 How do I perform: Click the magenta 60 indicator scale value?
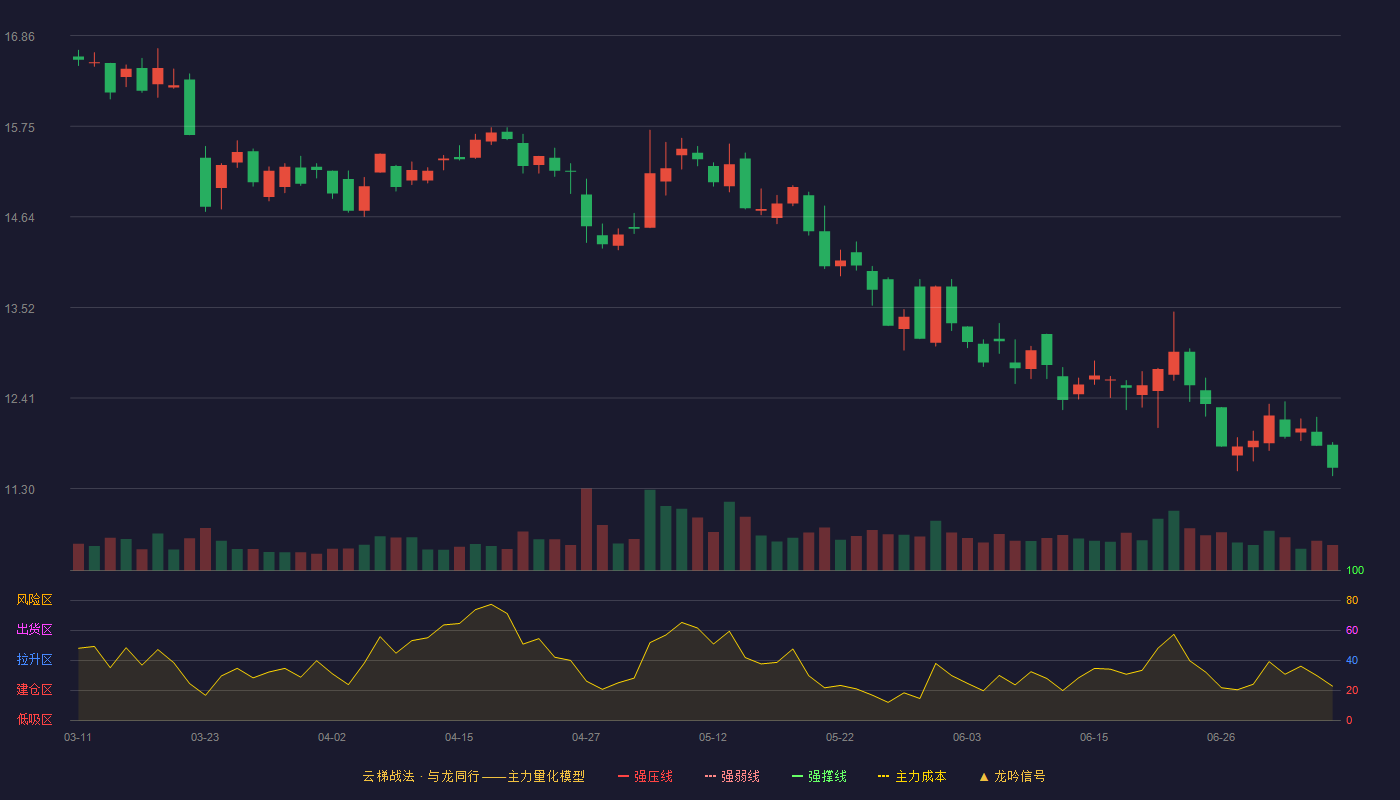[1352, 631]
